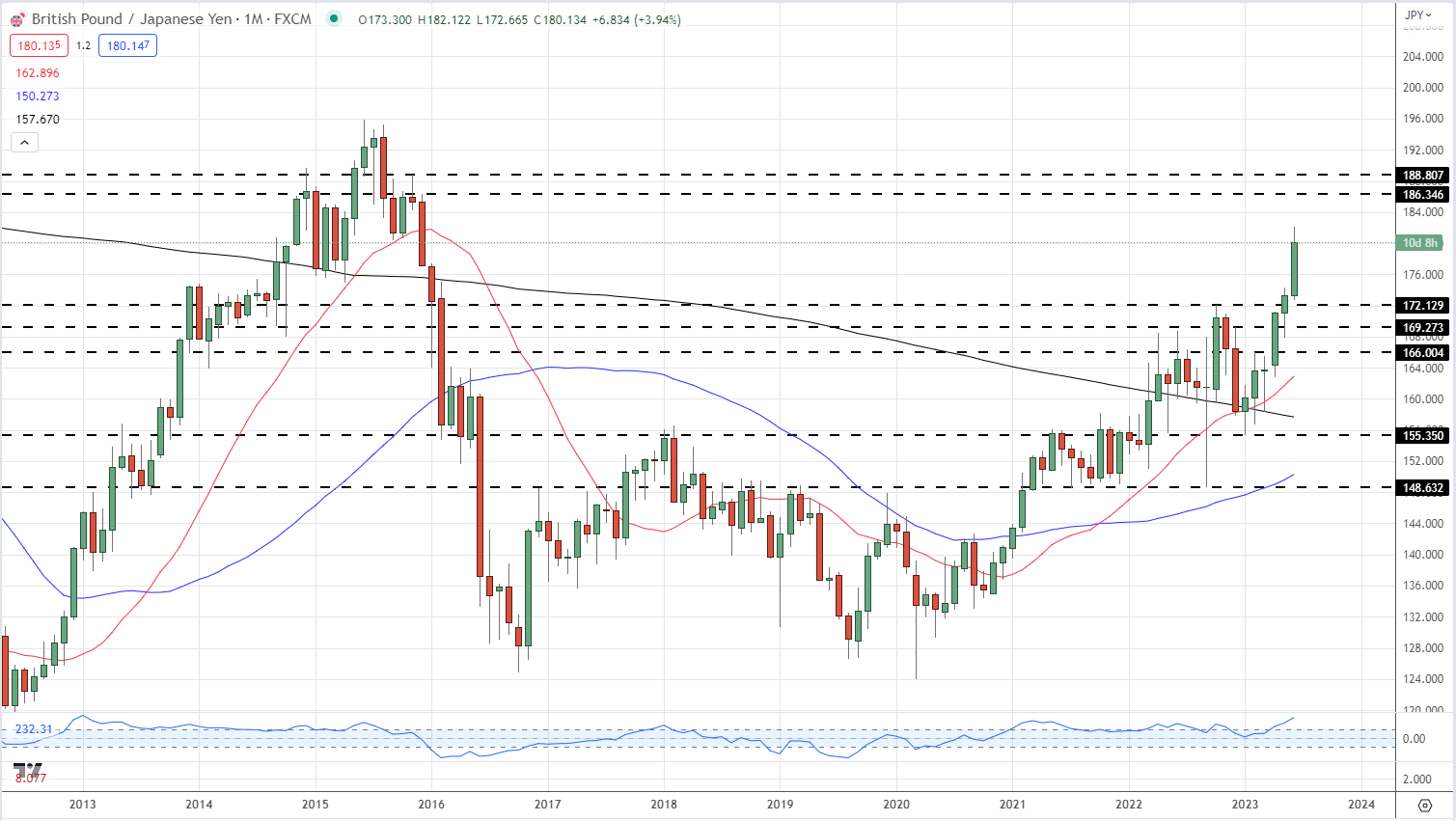Screen dimensions: 1456x821
Task: Click the 132.000 price axis tick
Action: pyautogui.click(x=1423, y=617)
